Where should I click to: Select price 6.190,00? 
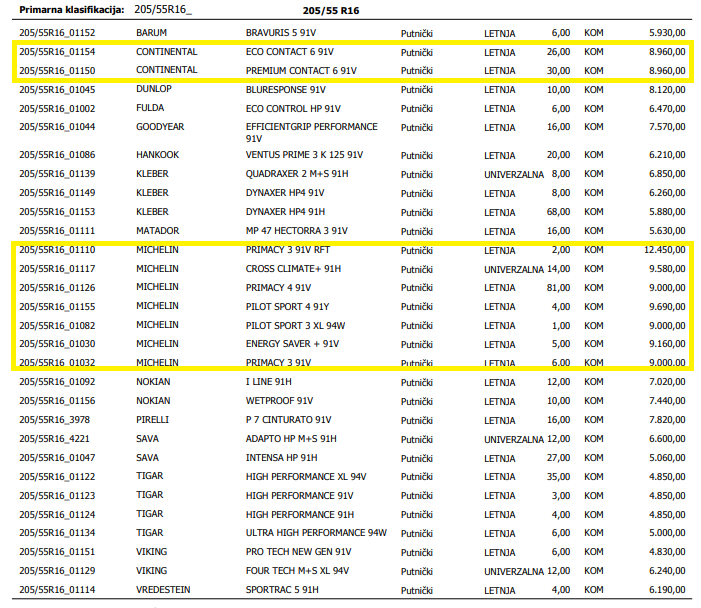pos(667,590)
